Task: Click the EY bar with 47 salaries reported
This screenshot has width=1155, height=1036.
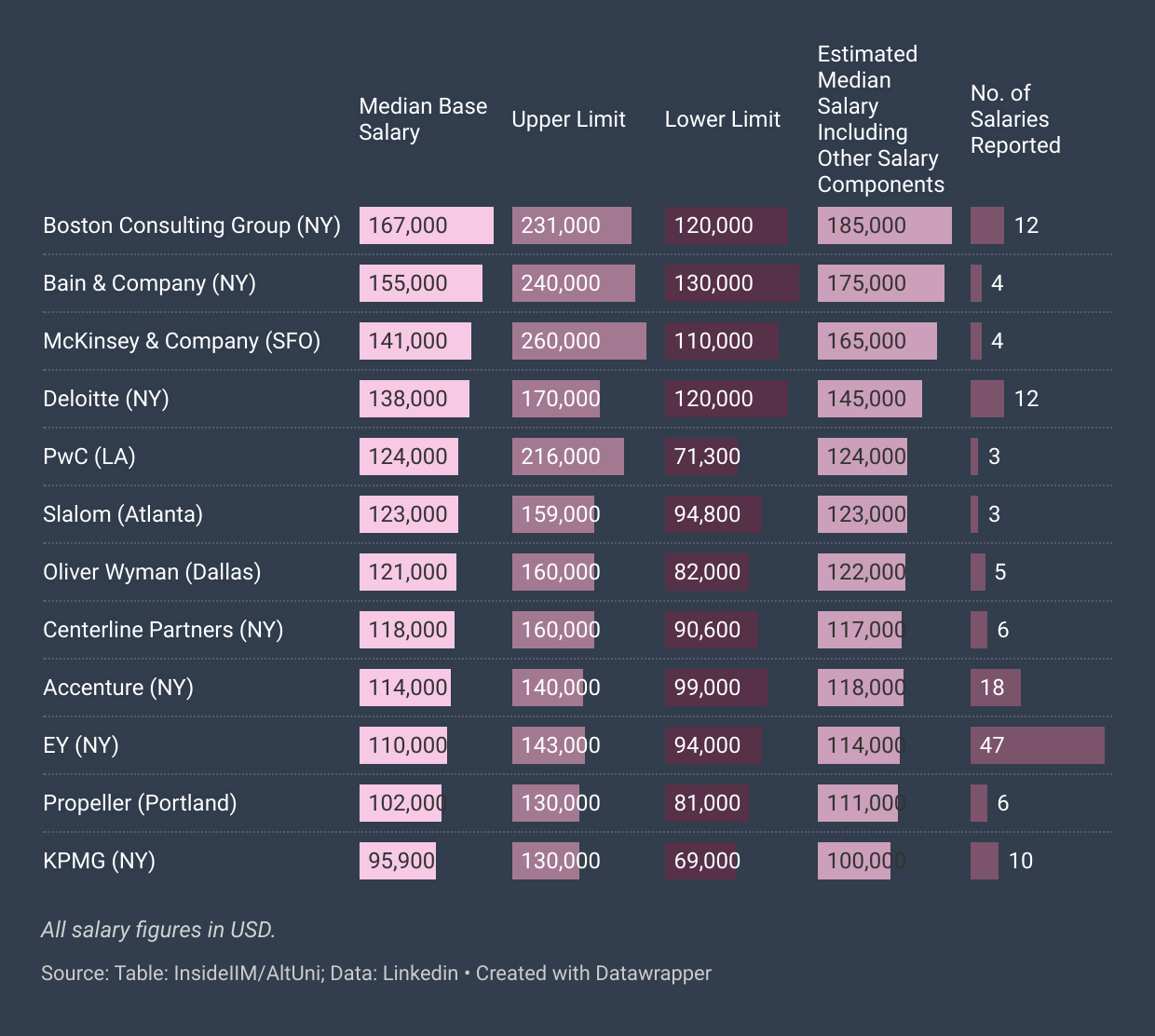Action: pyautogui.click(x=1037, y=744)
